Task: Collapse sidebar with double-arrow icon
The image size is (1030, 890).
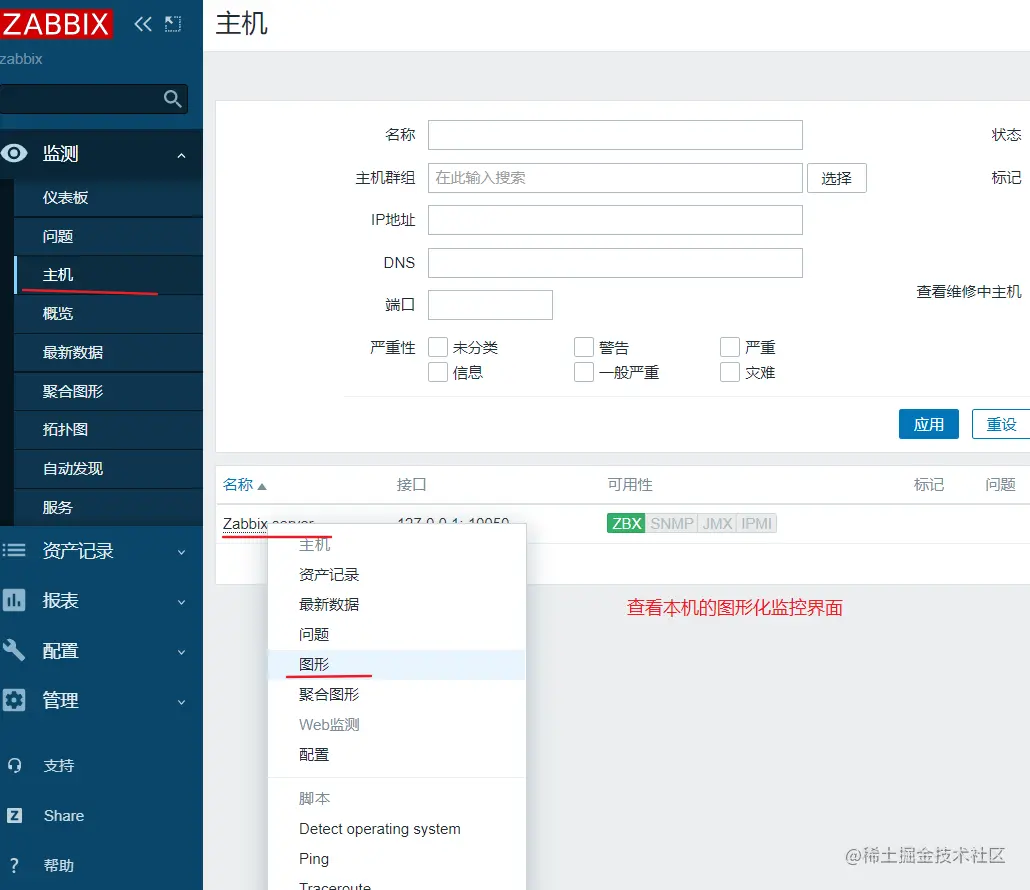Action: (x=143, y=24)
